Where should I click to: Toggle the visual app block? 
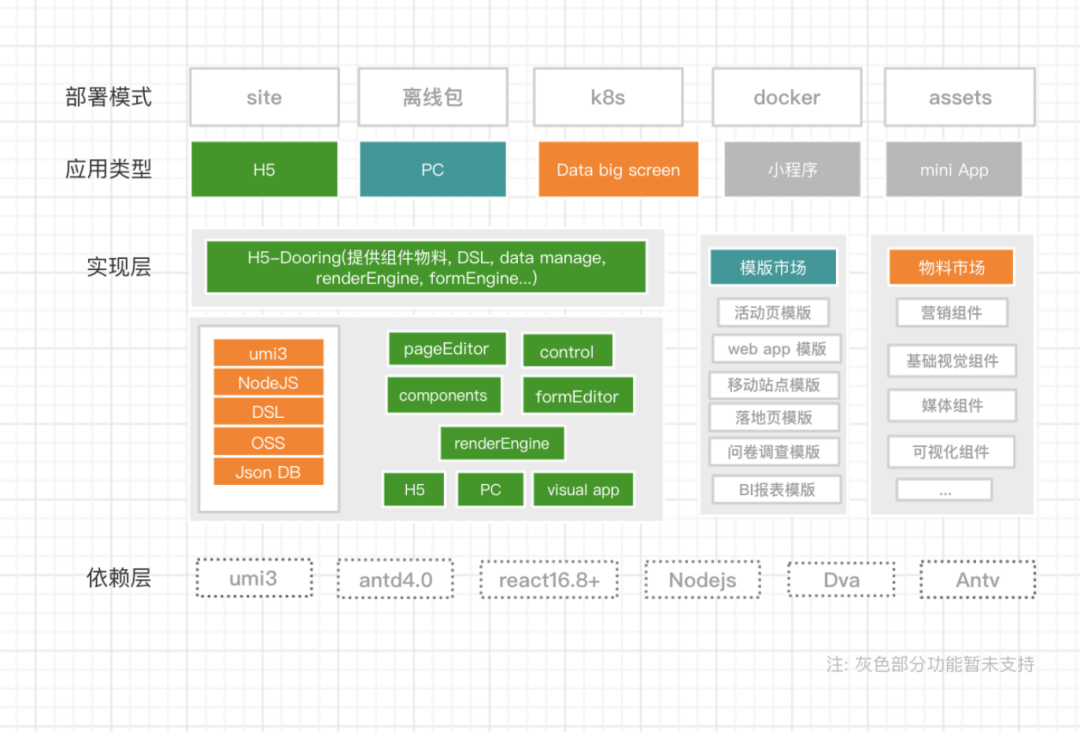(x=583, y=489)
